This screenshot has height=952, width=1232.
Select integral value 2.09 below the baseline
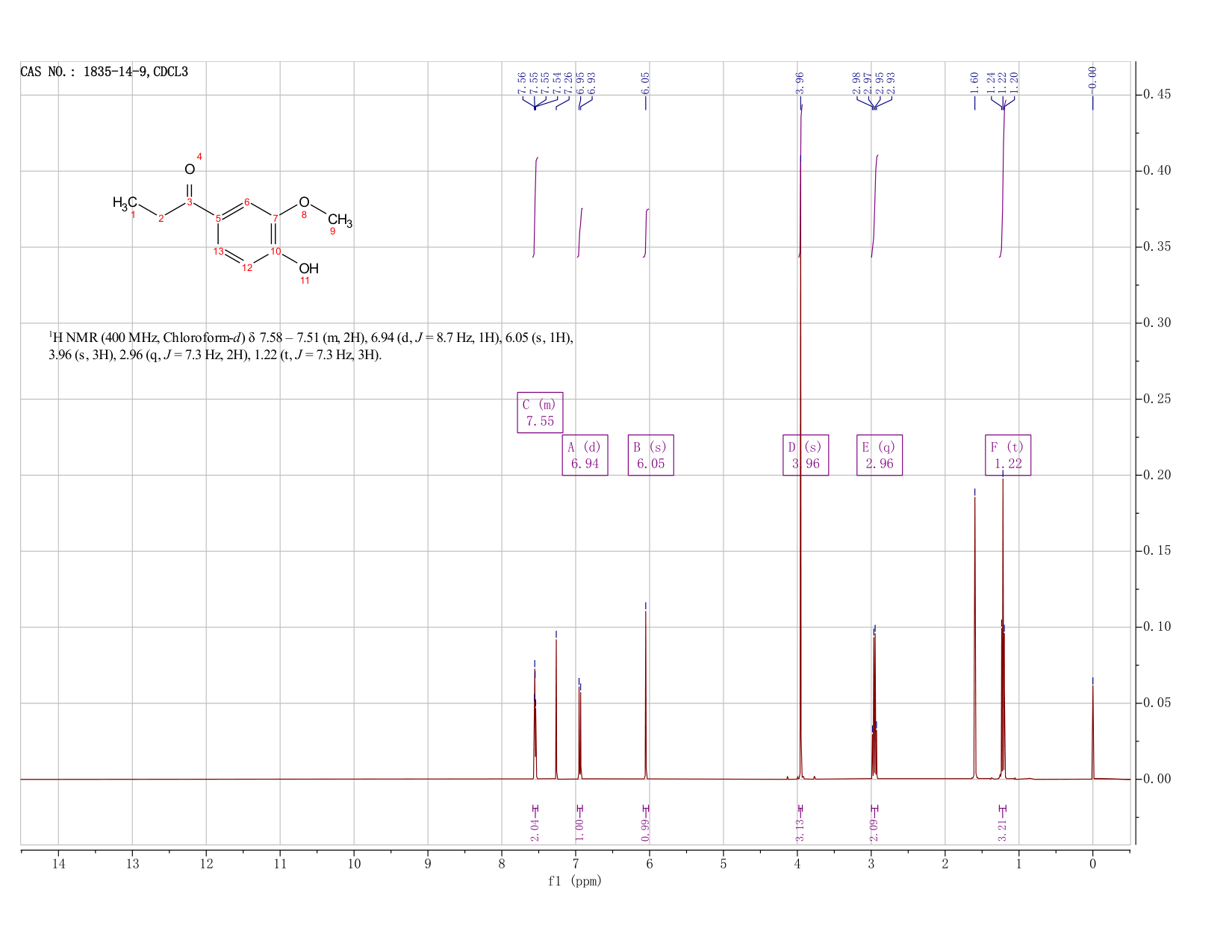point(874,830)
